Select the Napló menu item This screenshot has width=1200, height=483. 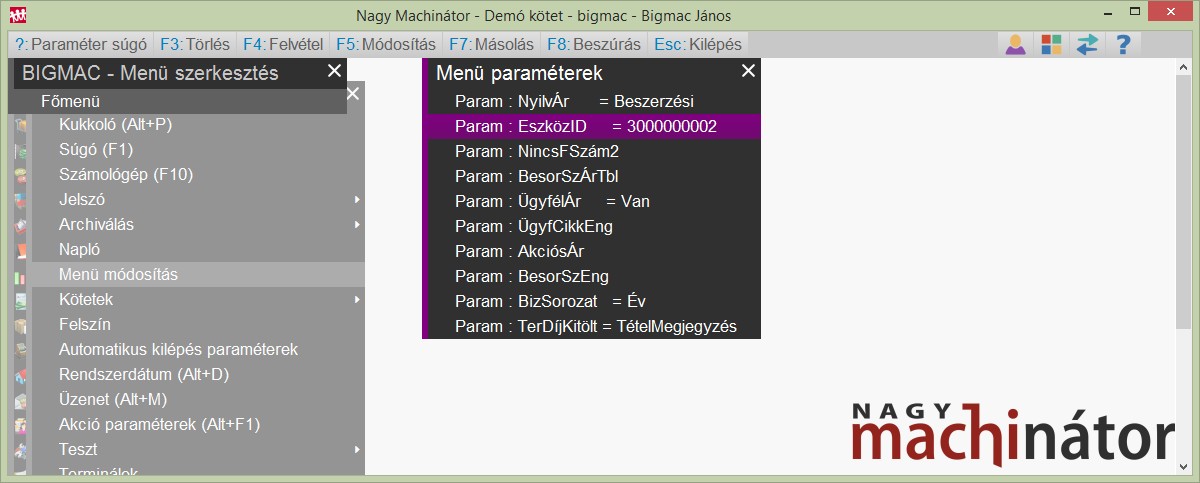point(197,249)
